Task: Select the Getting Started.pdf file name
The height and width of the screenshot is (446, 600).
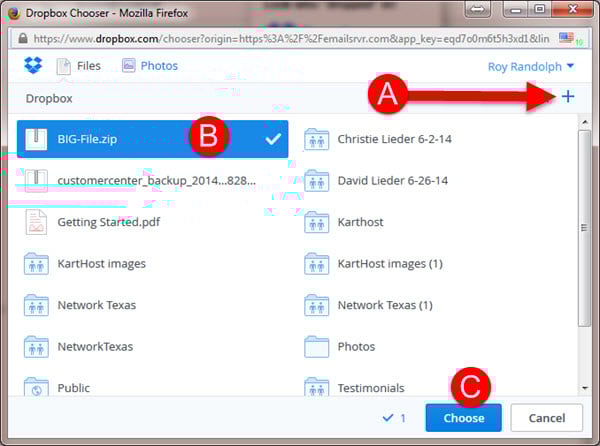Action: pyautogui.click(x=109, y=222)
